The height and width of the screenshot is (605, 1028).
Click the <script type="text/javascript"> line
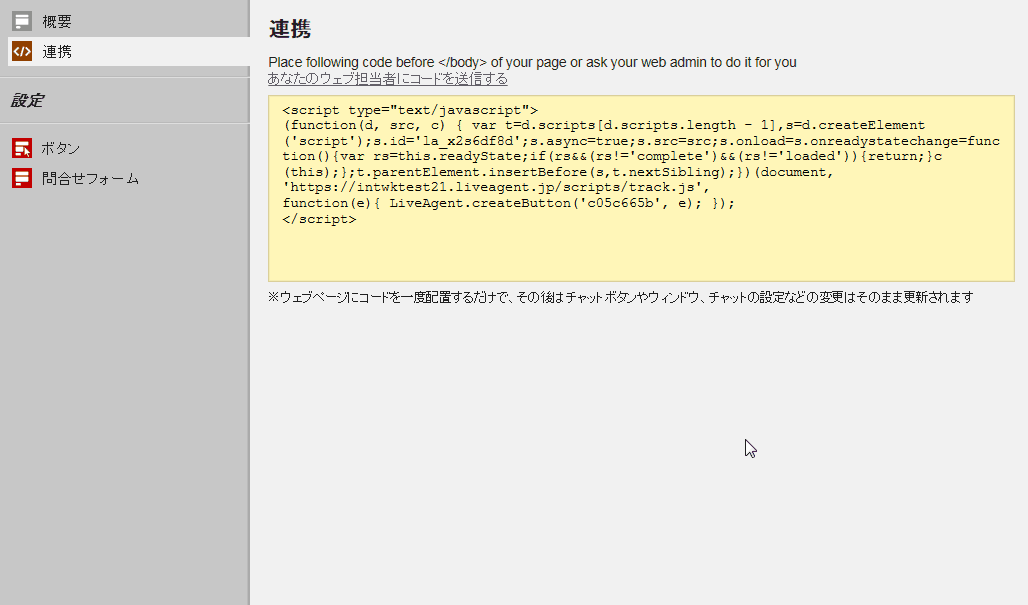point(410,110)
